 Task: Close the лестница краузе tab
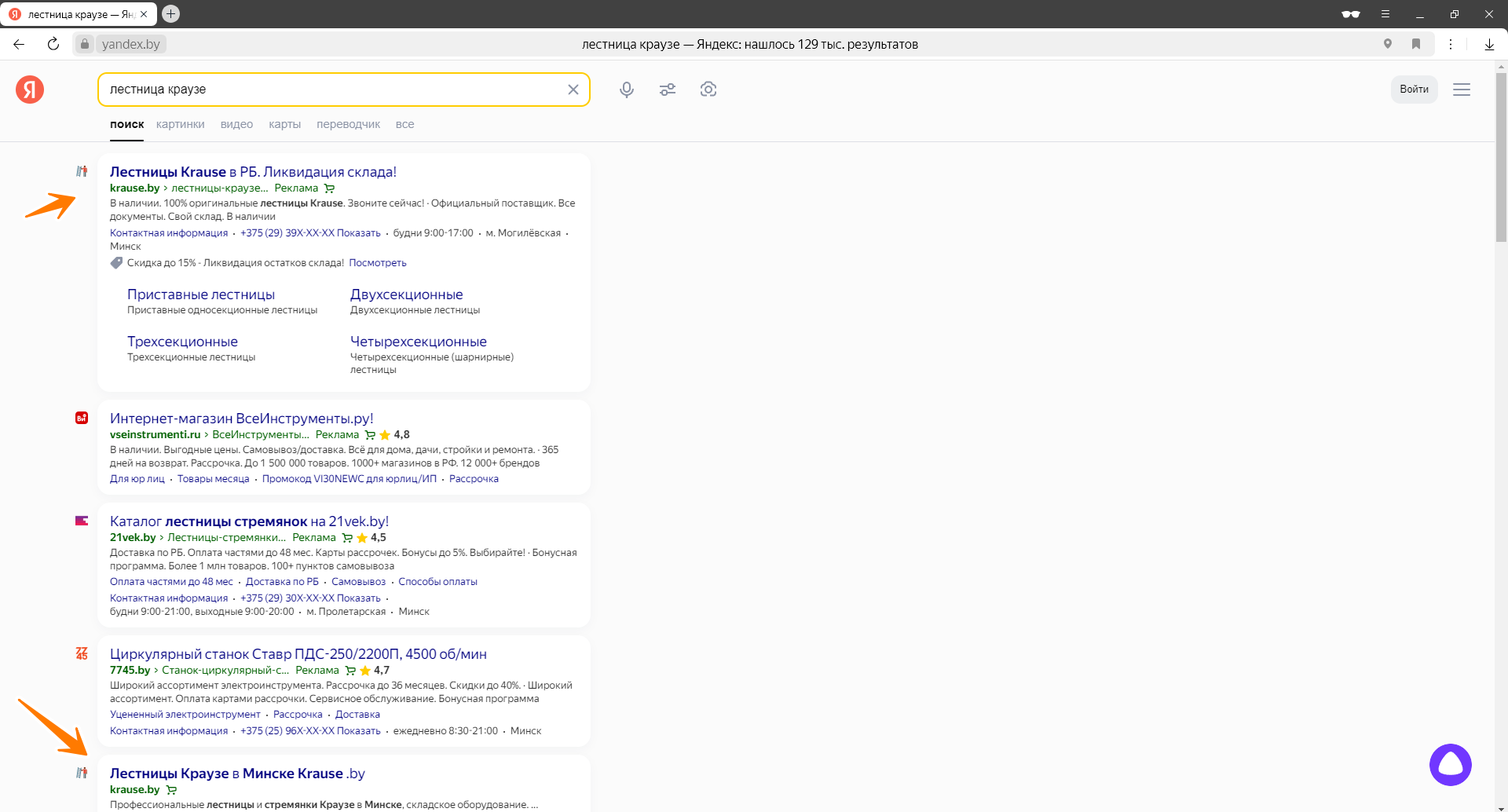coord(144,14)
